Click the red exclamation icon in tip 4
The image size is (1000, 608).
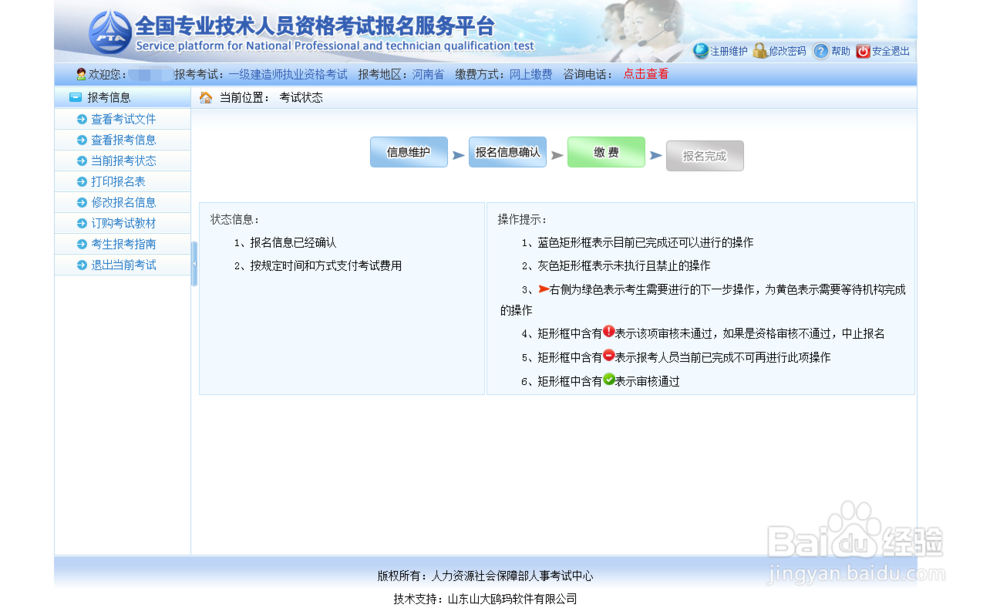coord(608,332)
